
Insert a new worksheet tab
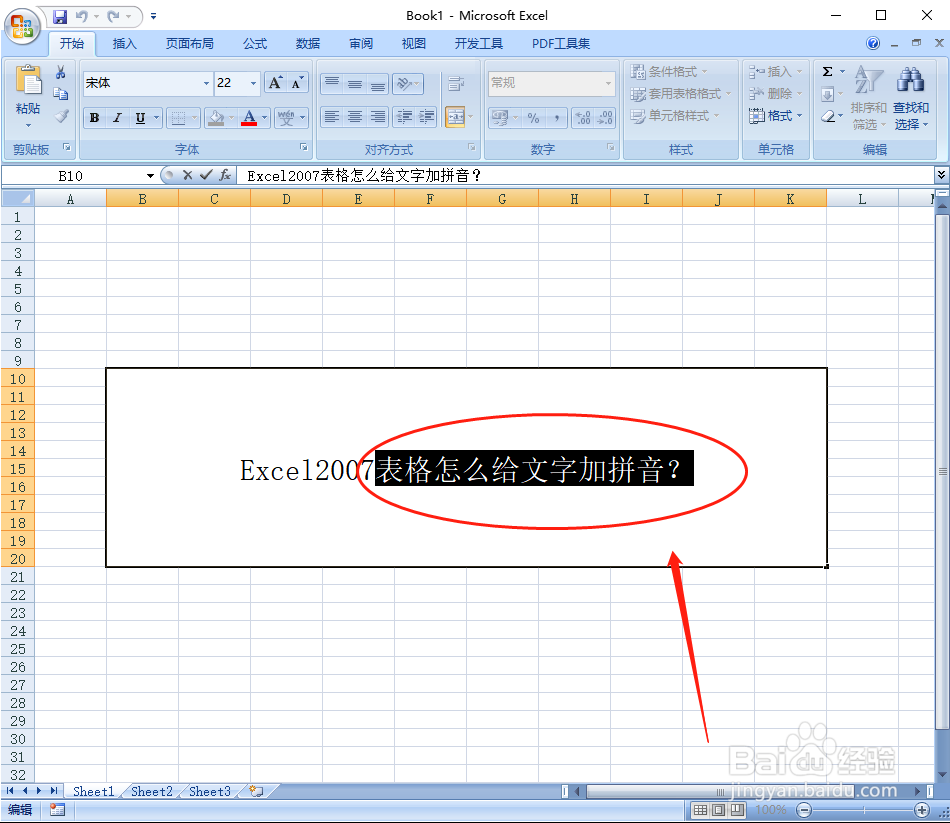(257, 791)
